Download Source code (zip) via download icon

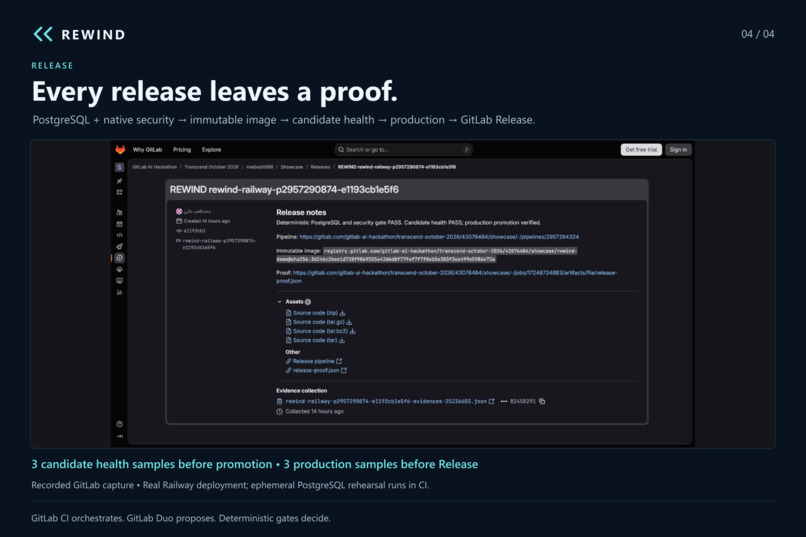[342, 313]
